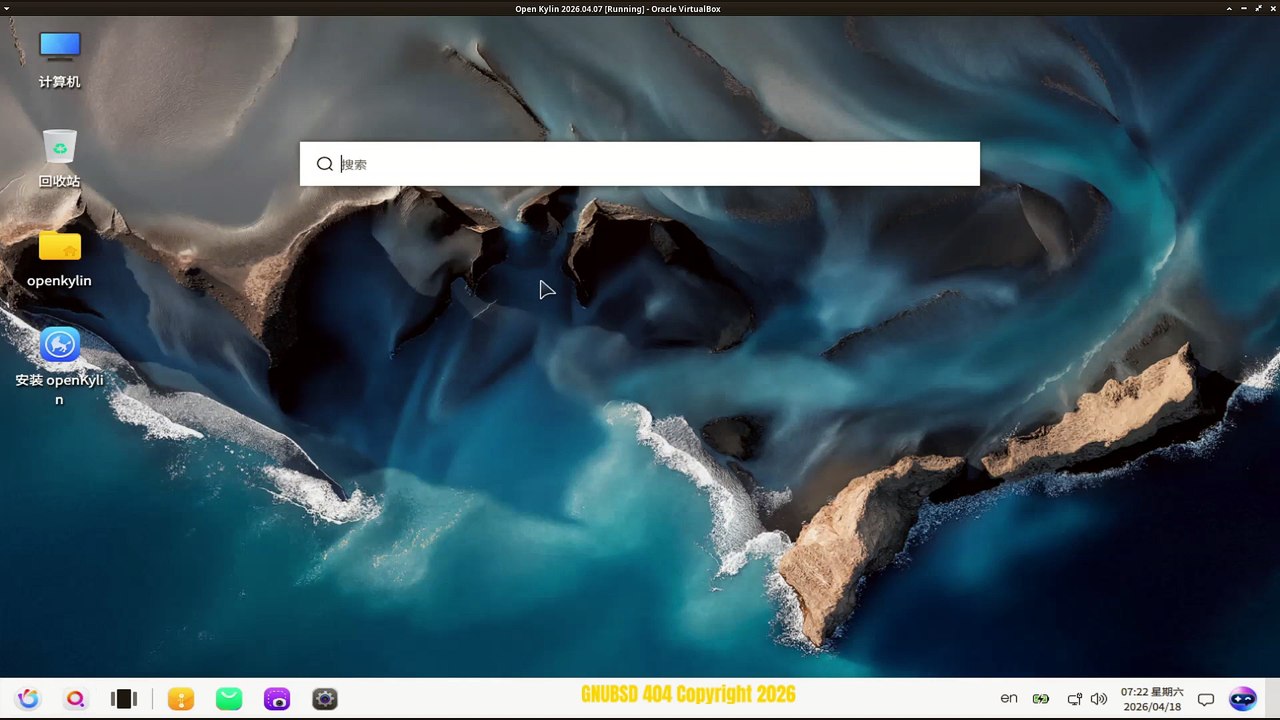Open the start menu launcher icon
1280x720 pixels.
click(x=28, y=699)
